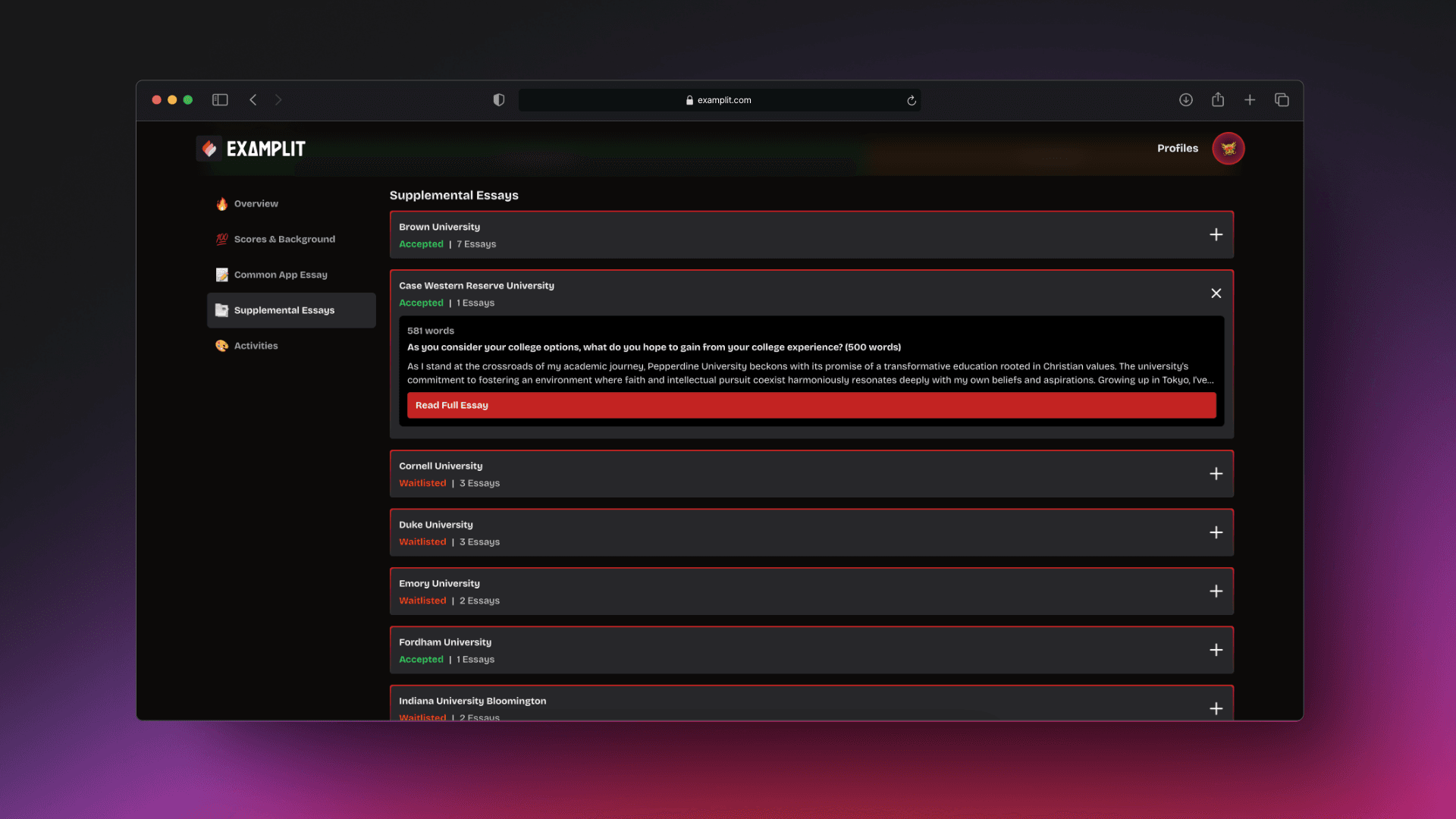Image resolution: width=1456 pixels, height=819 pixels.
Task: Click inside the address bar
Action: point(719,99)
